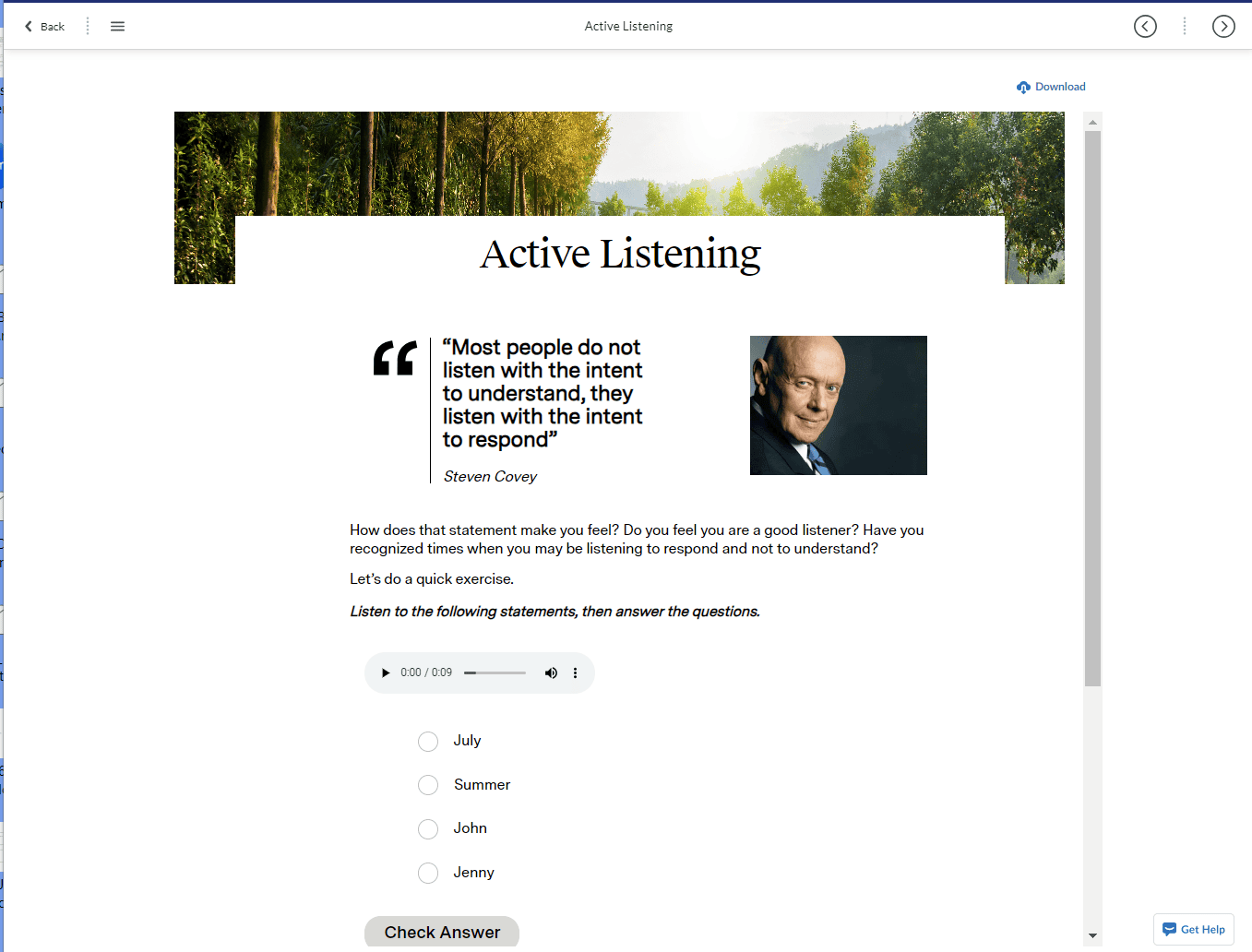Screen dimensions: 1252x952
Task: Click the Check Answer button
Action: point(442,932)
